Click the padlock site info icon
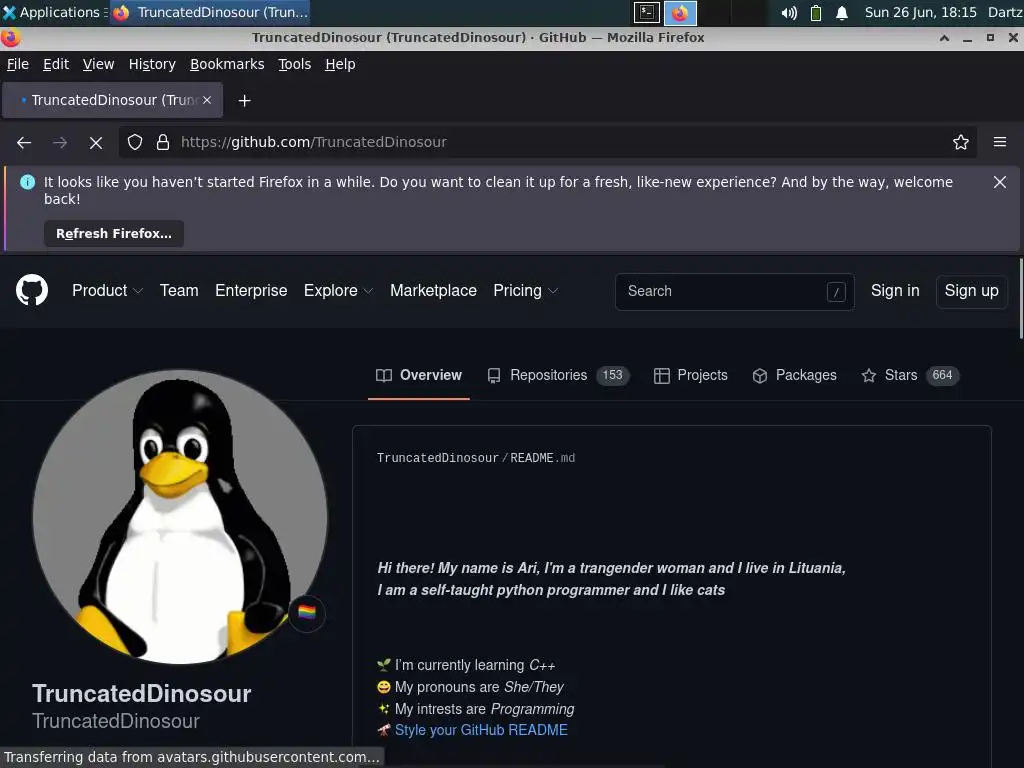Viewport: 1024px width, 768px height. [163, 142]
